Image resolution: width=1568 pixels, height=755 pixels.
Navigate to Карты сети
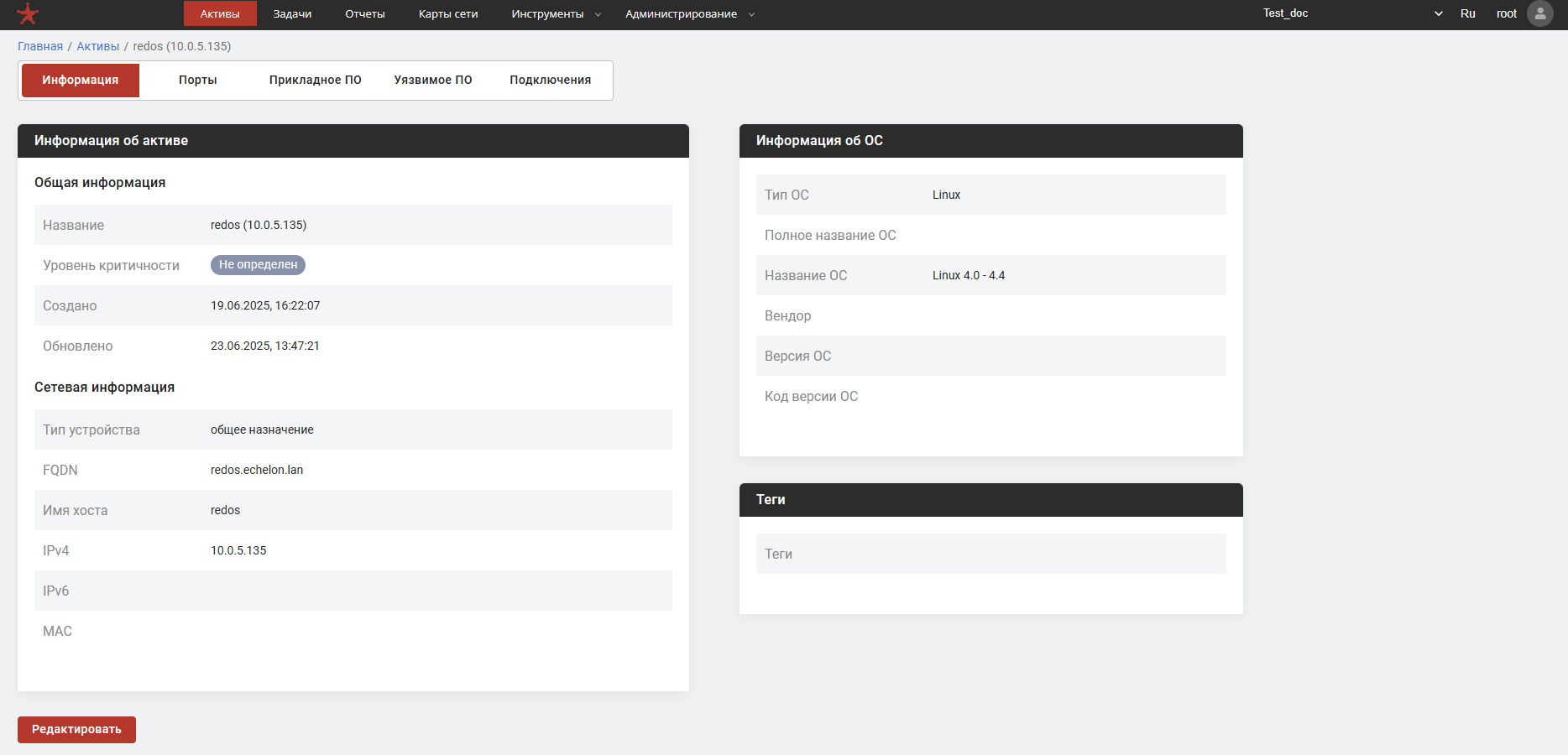(x=448, y=14)
